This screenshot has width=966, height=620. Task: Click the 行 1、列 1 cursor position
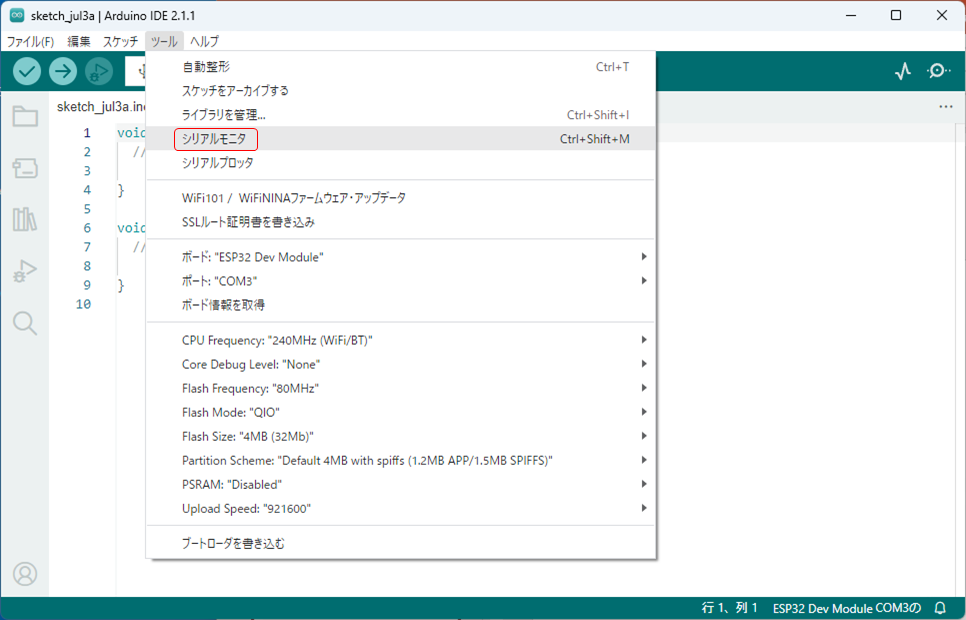(729, 608)
